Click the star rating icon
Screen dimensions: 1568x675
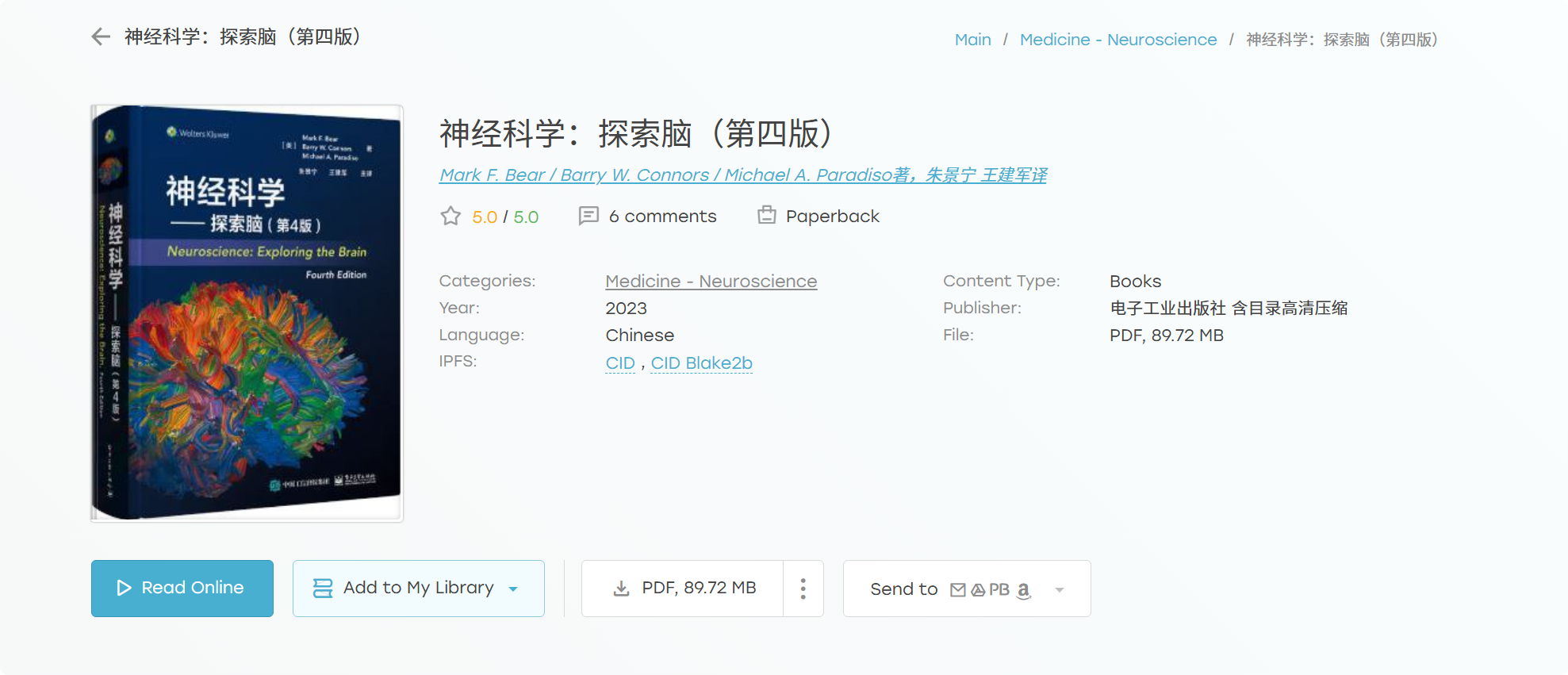(450, 217)
